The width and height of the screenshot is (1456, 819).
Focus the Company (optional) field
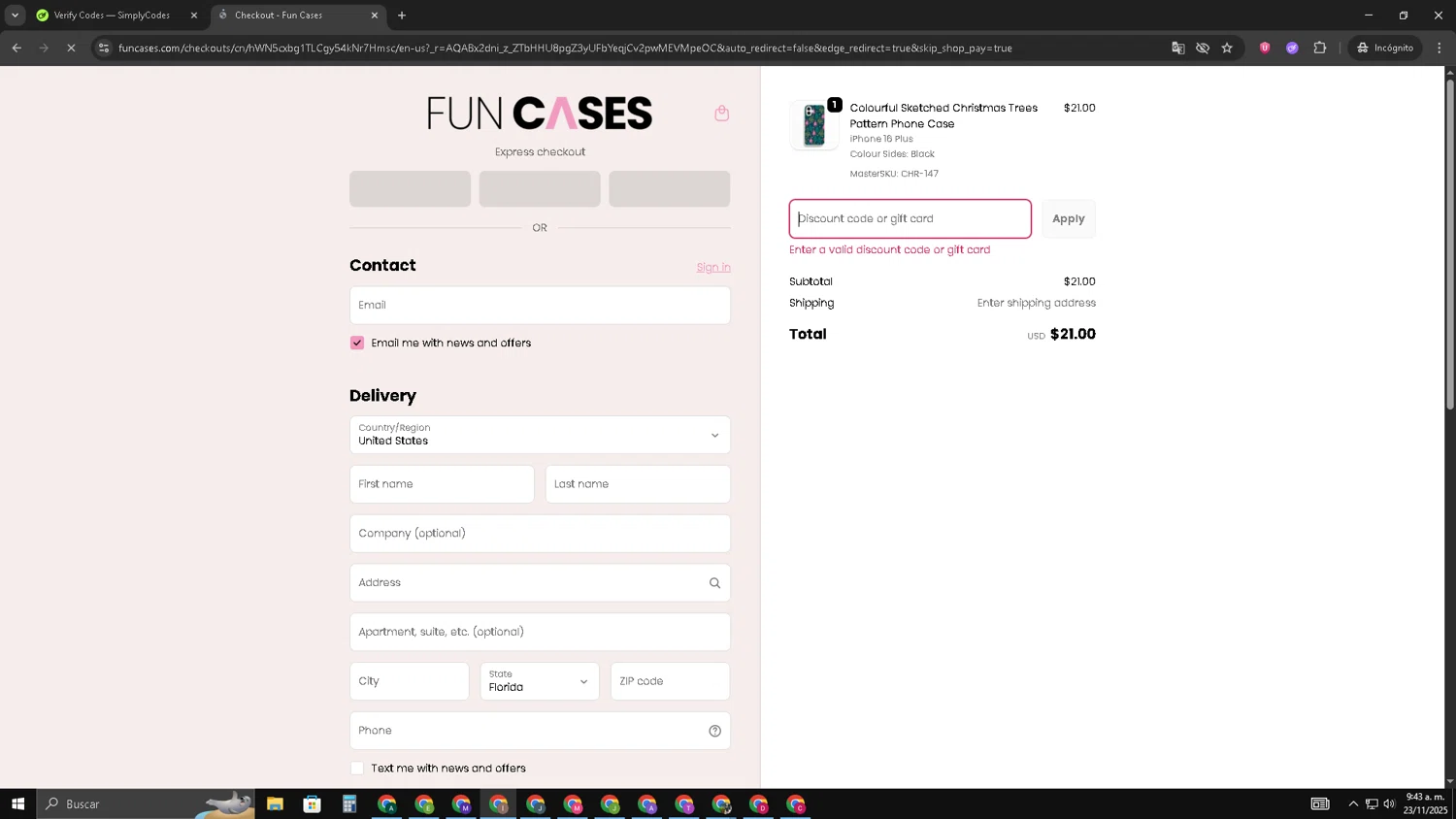click(x=540, y=534)
